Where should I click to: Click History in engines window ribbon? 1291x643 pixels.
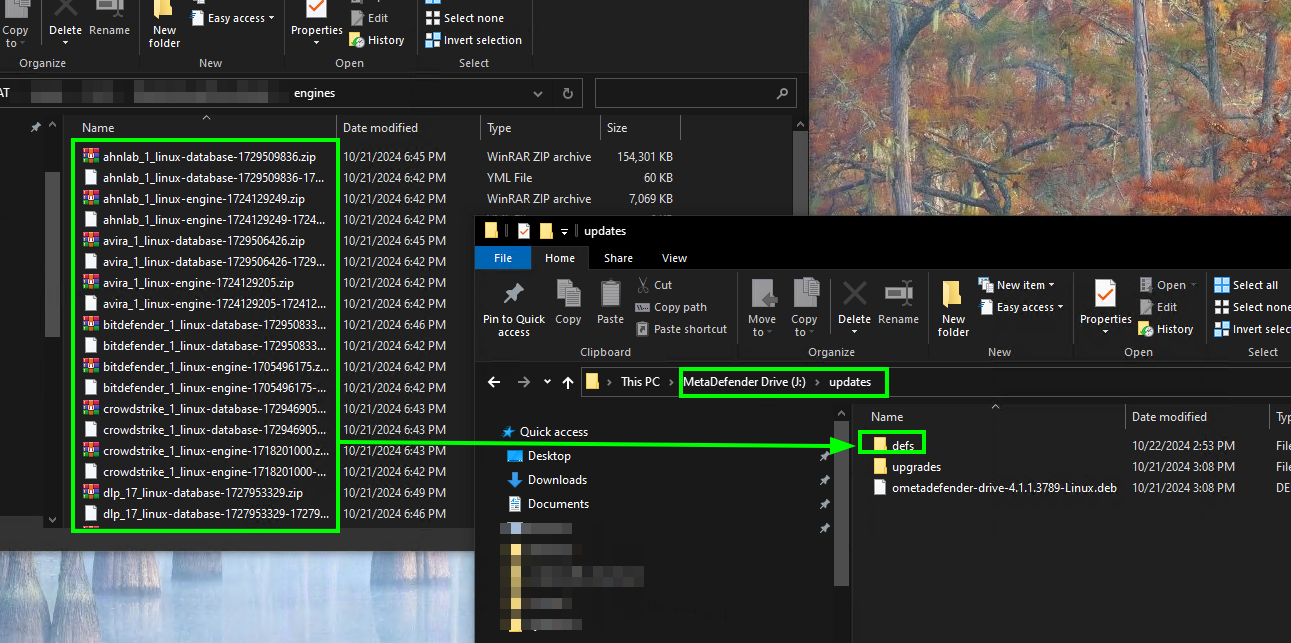[x=377, y=40]
